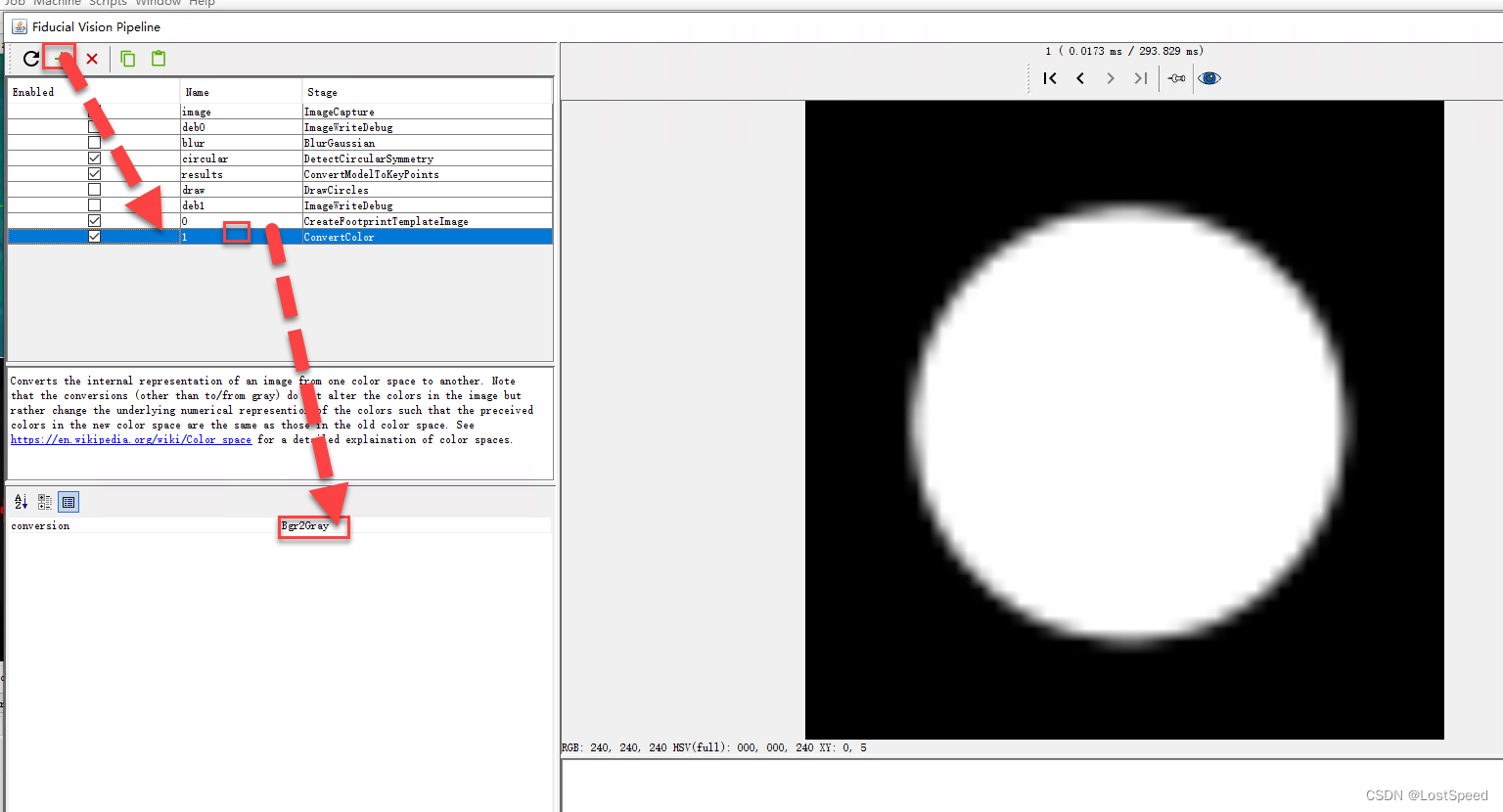
Task: Go to previous stage result
Action: 1080,78
